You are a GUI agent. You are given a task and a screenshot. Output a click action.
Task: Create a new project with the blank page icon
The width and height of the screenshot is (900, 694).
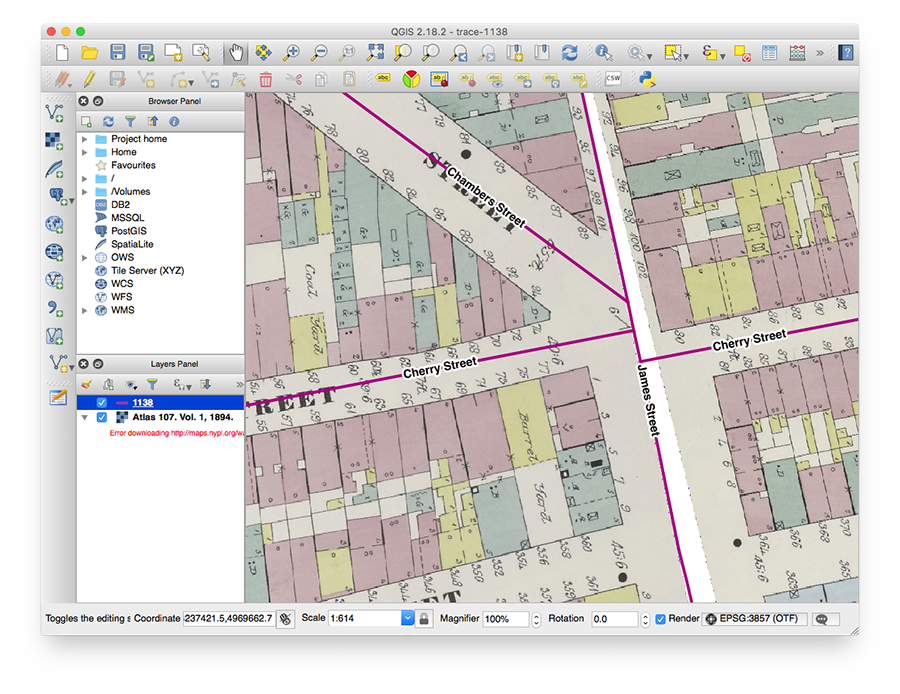point(62,53)
